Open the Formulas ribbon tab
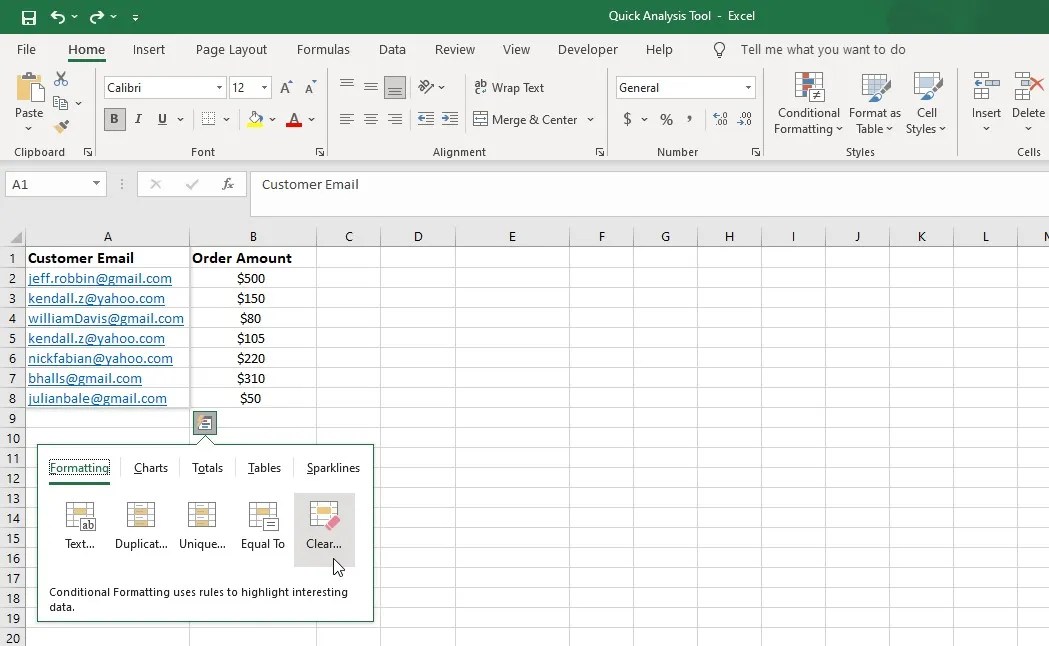This screenshot has width=1049, height=646. (x=323, y=49)
